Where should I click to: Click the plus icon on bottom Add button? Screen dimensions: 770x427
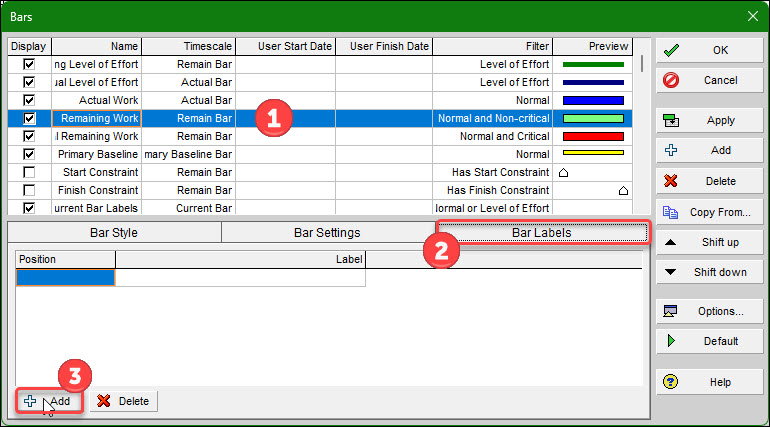pyautogui.click(x=30, y=401)
